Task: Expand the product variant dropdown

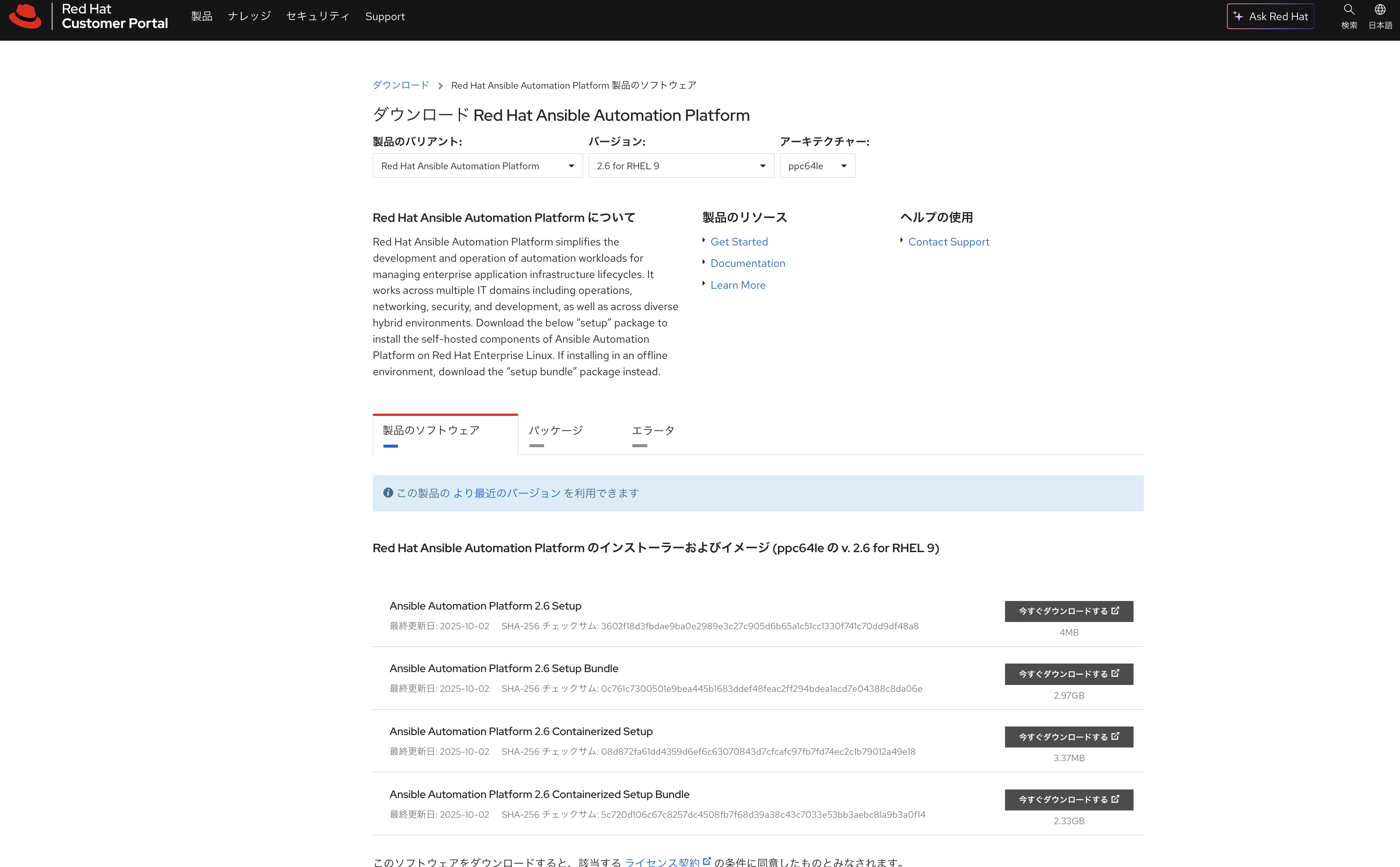Action: pyautogui.click(x=477, y=166)
